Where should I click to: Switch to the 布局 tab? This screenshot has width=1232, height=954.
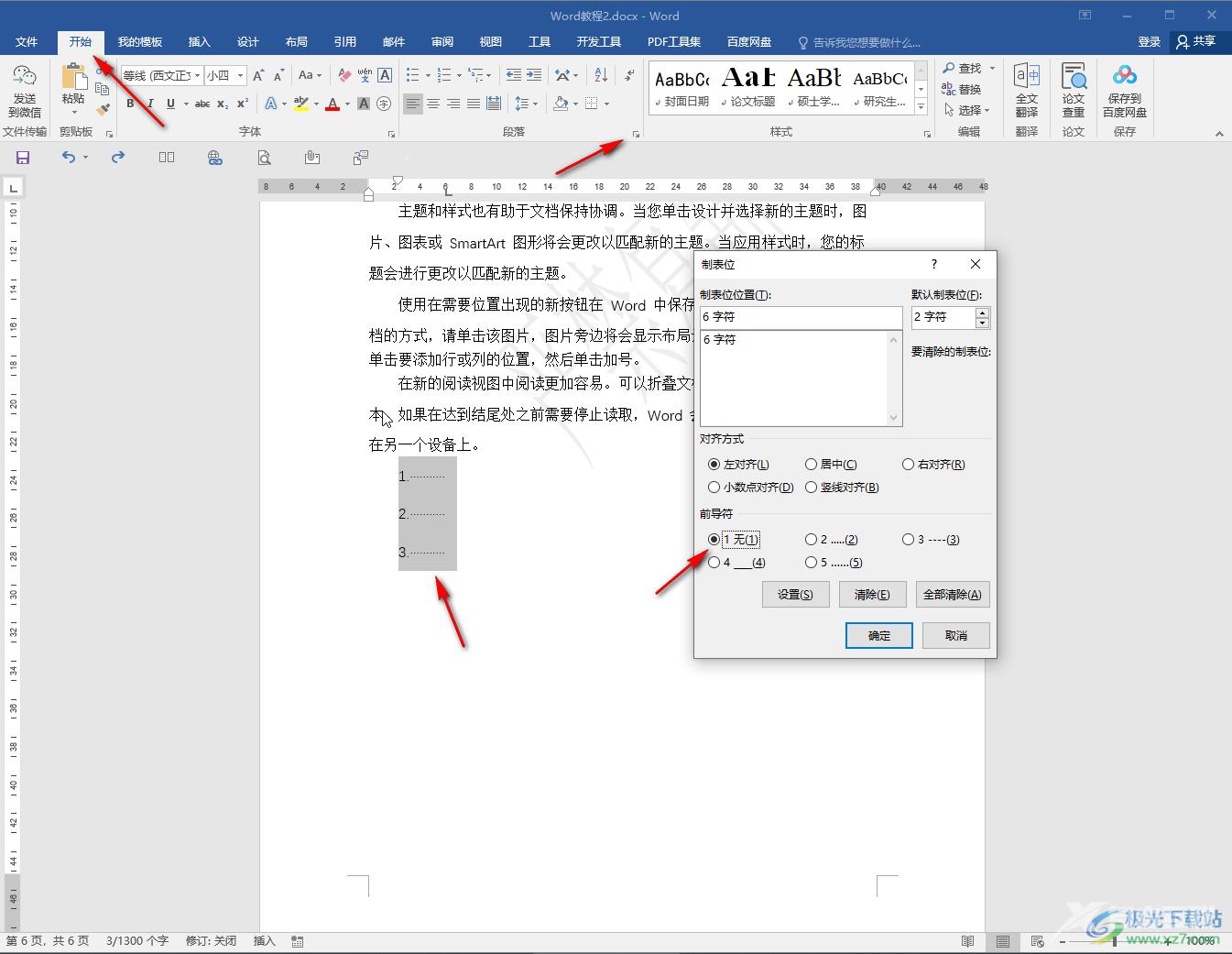coord(296,42)
